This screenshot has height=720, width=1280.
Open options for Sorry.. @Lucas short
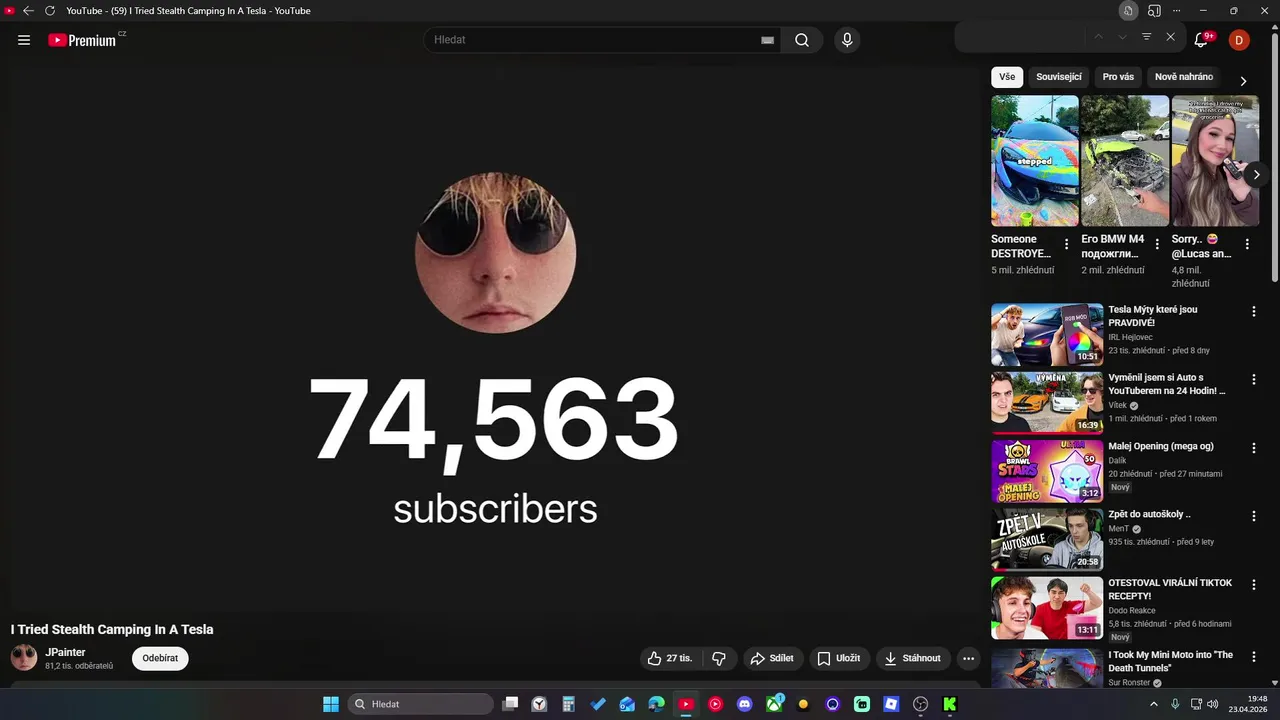[1247, 244]
